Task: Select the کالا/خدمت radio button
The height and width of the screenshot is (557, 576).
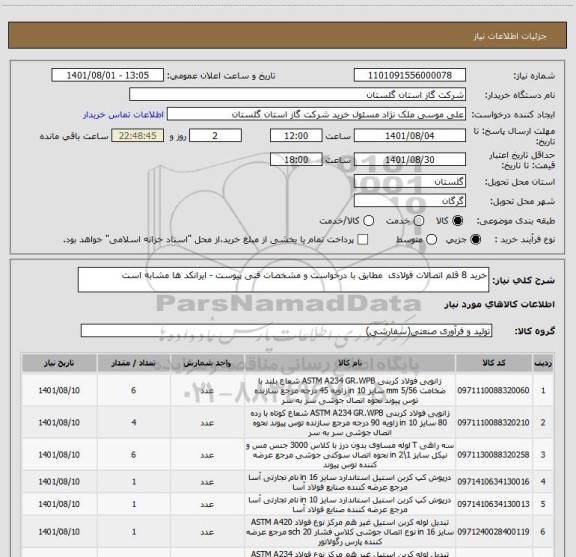Action: tap(368, 221)
